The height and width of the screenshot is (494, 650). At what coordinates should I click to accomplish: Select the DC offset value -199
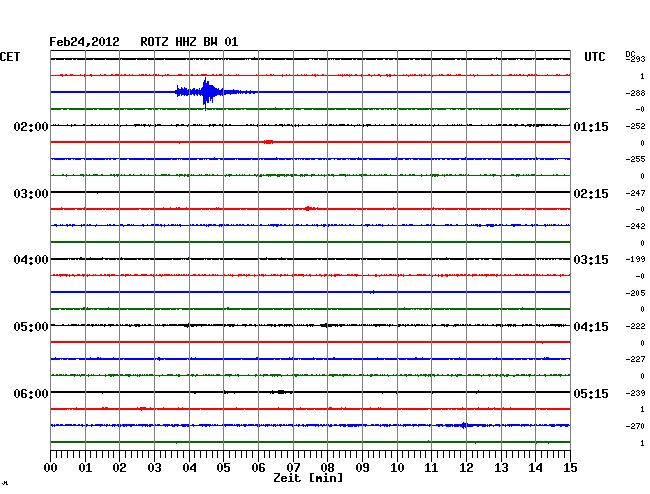point(635,259)
